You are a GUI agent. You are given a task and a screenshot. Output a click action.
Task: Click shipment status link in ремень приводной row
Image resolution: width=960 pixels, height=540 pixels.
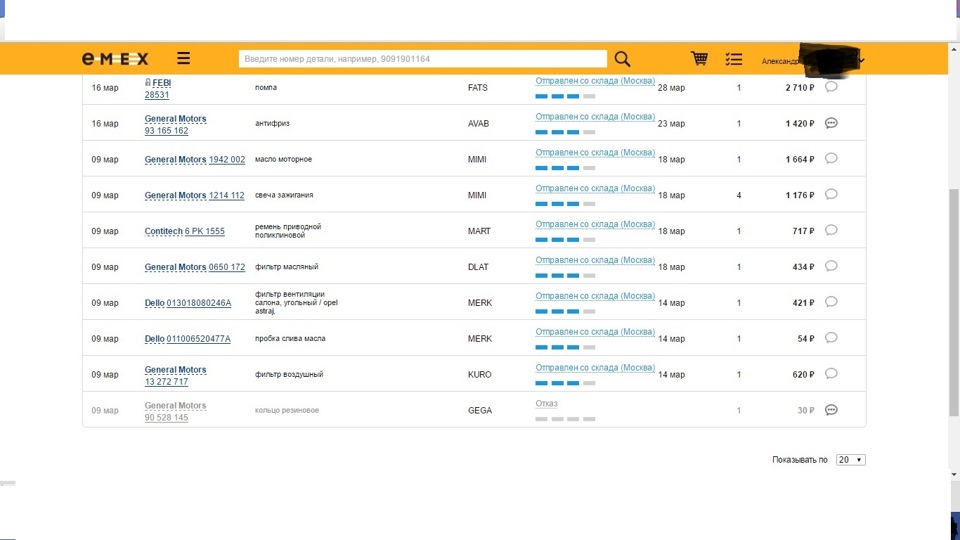(595, 224)
